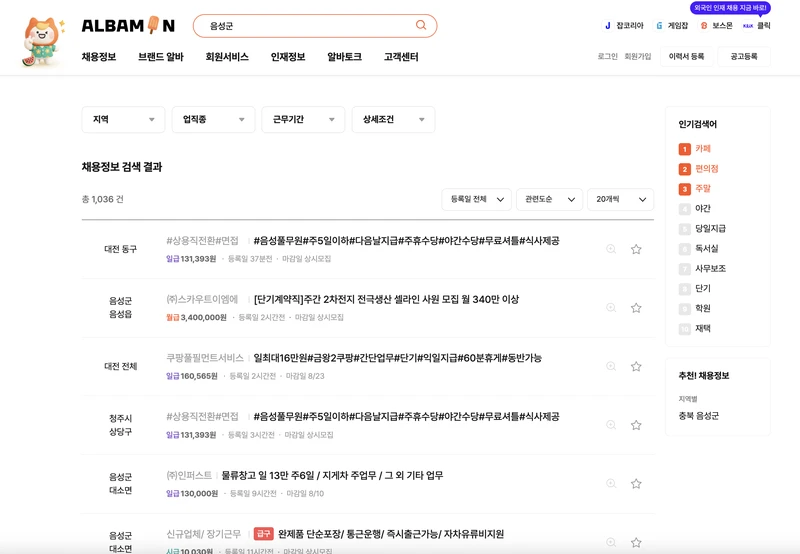Click the red 급구 urgent badge

tap(264, 534)
